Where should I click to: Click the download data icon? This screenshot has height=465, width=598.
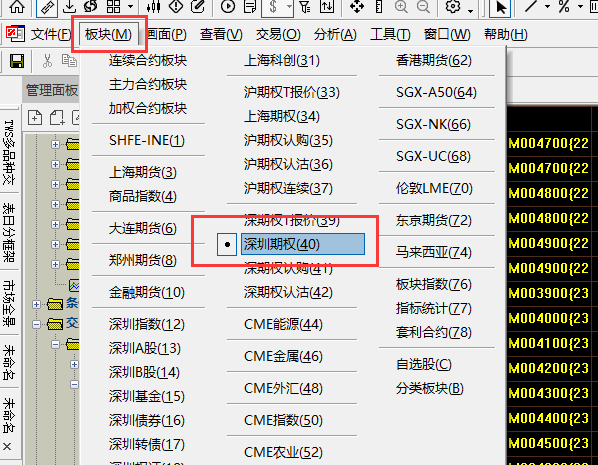point(69,6)
